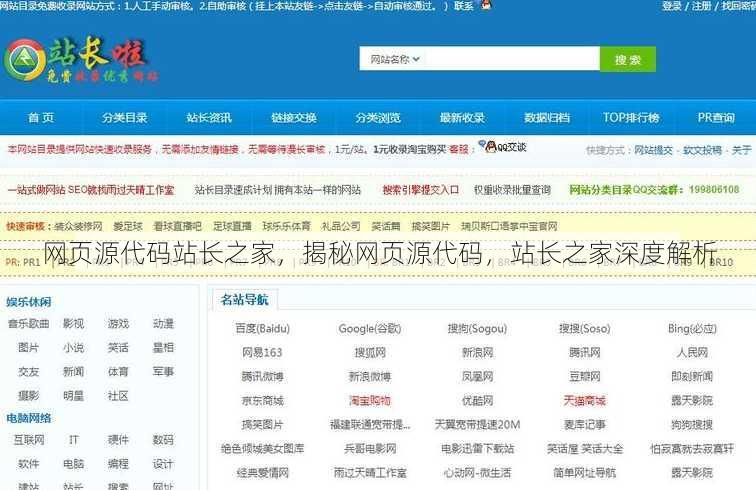Open the 权重收录批量查询 link
This screenshot has height=490, width=756.
[512, 190]
